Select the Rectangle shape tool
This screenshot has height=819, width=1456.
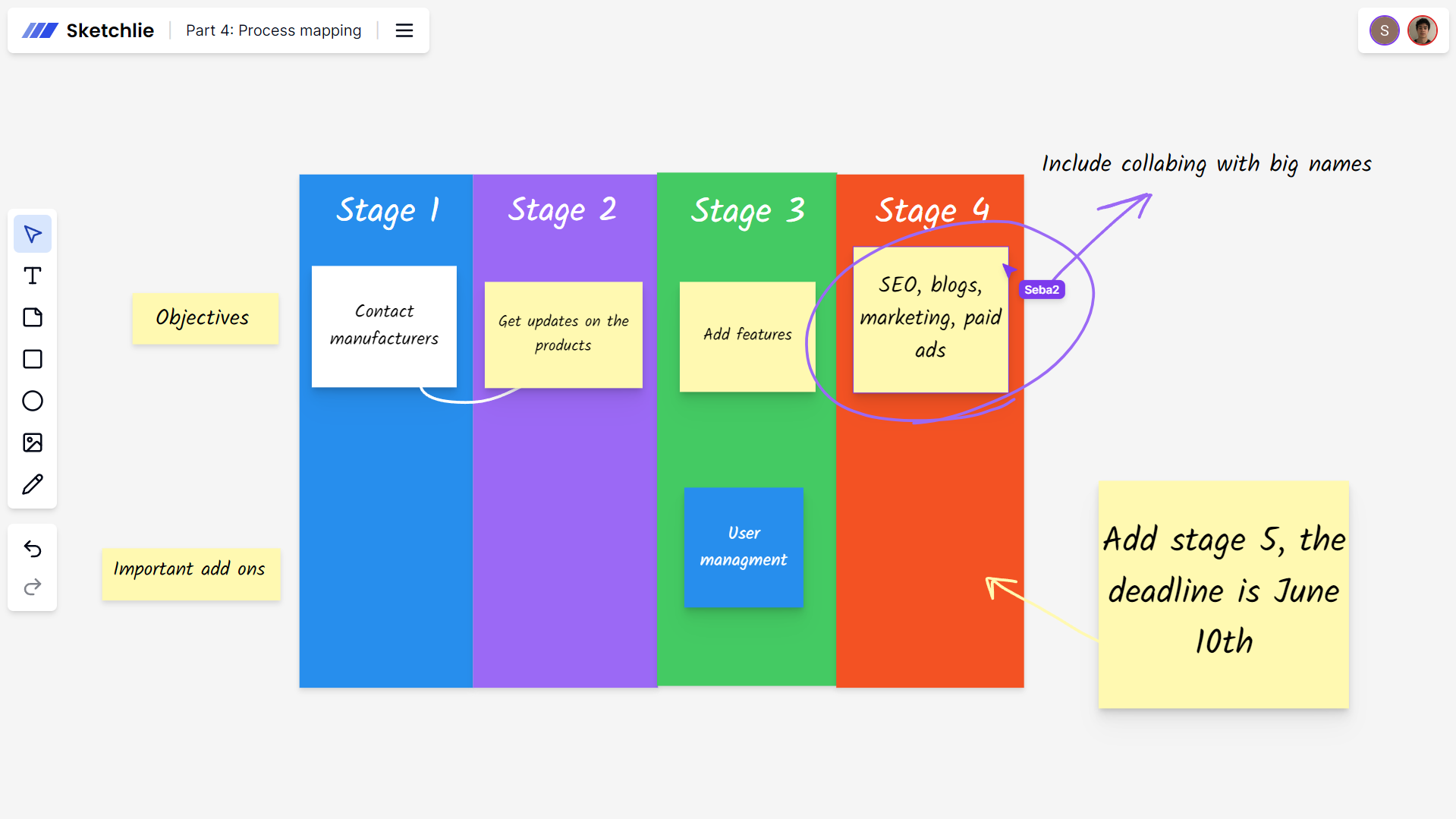click(33, 359)
